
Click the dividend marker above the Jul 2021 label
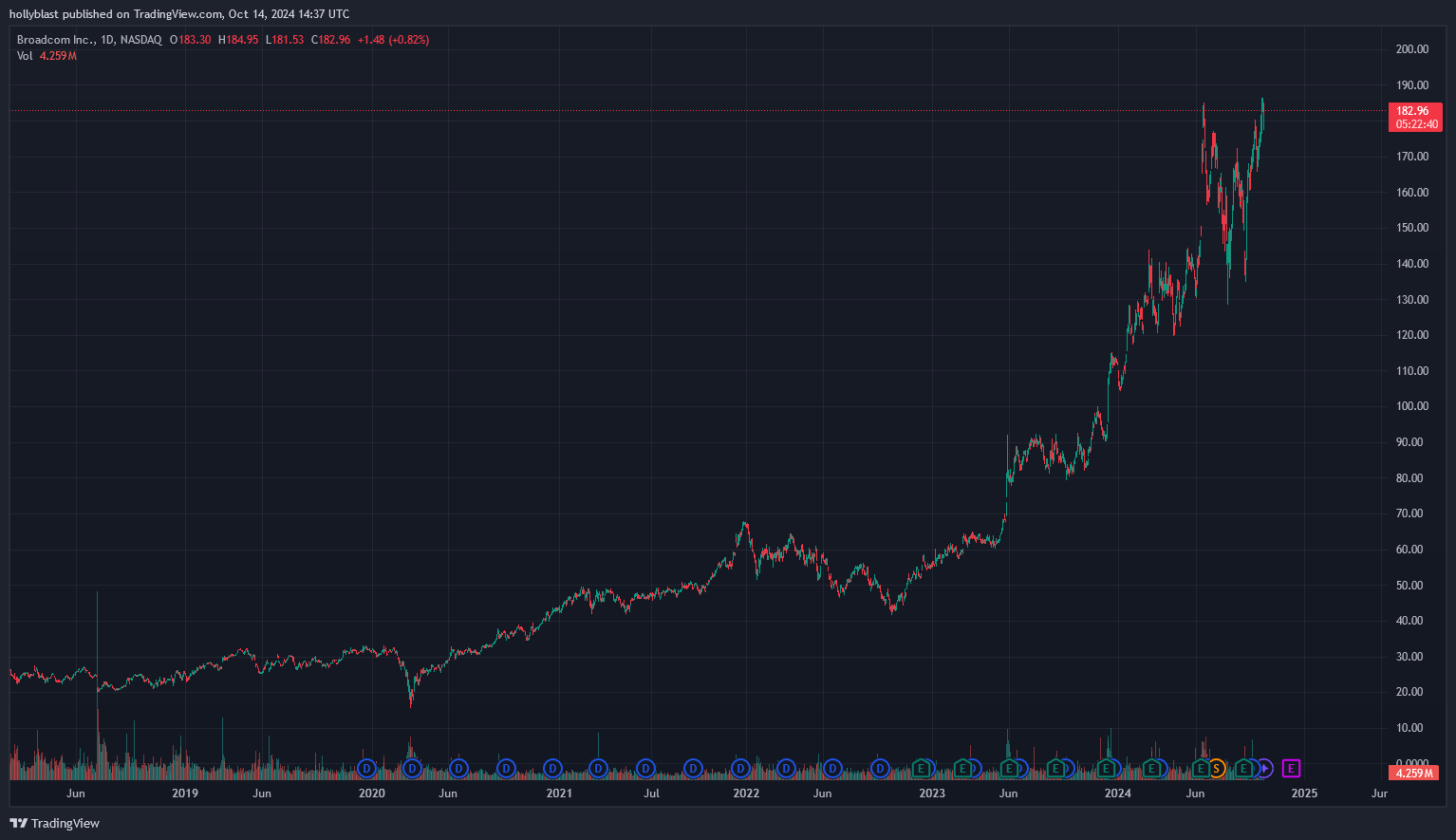(645, 768)
